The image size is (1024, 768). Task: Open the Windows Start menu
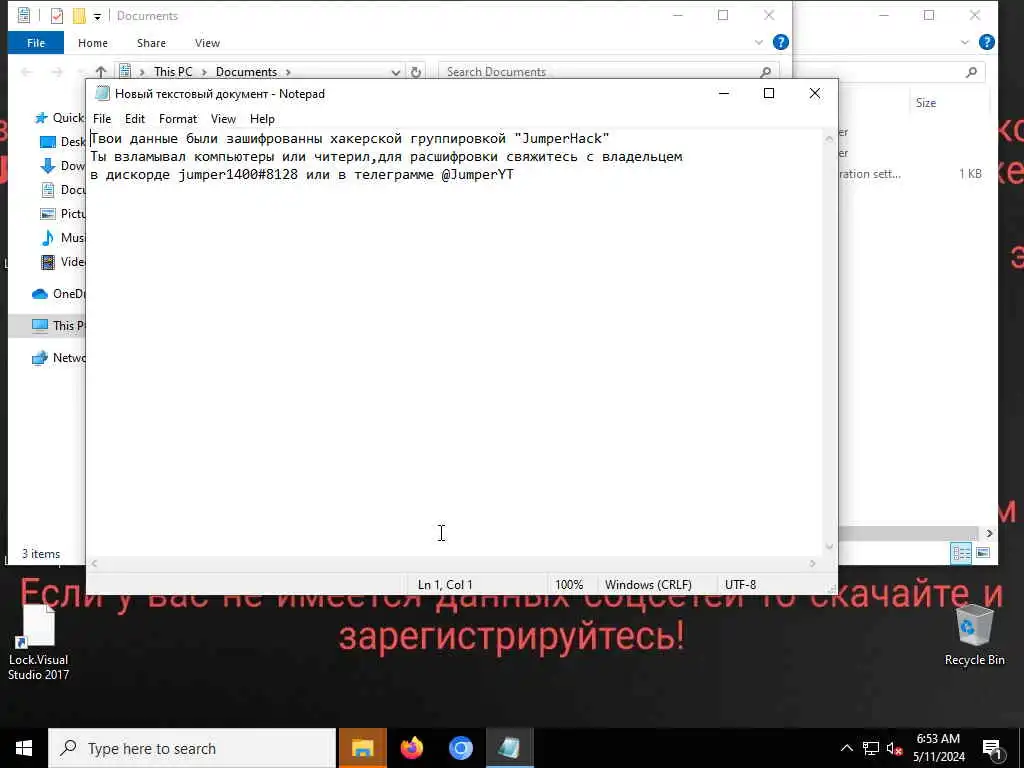(24, 748)
